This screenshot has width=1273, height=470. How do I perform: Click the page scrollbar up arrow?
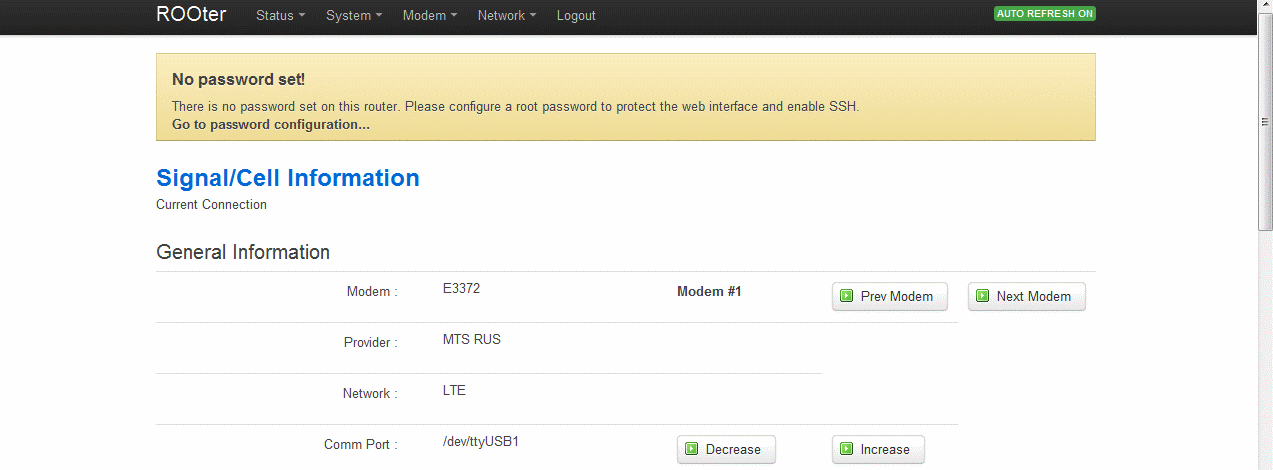(1265, 7)
